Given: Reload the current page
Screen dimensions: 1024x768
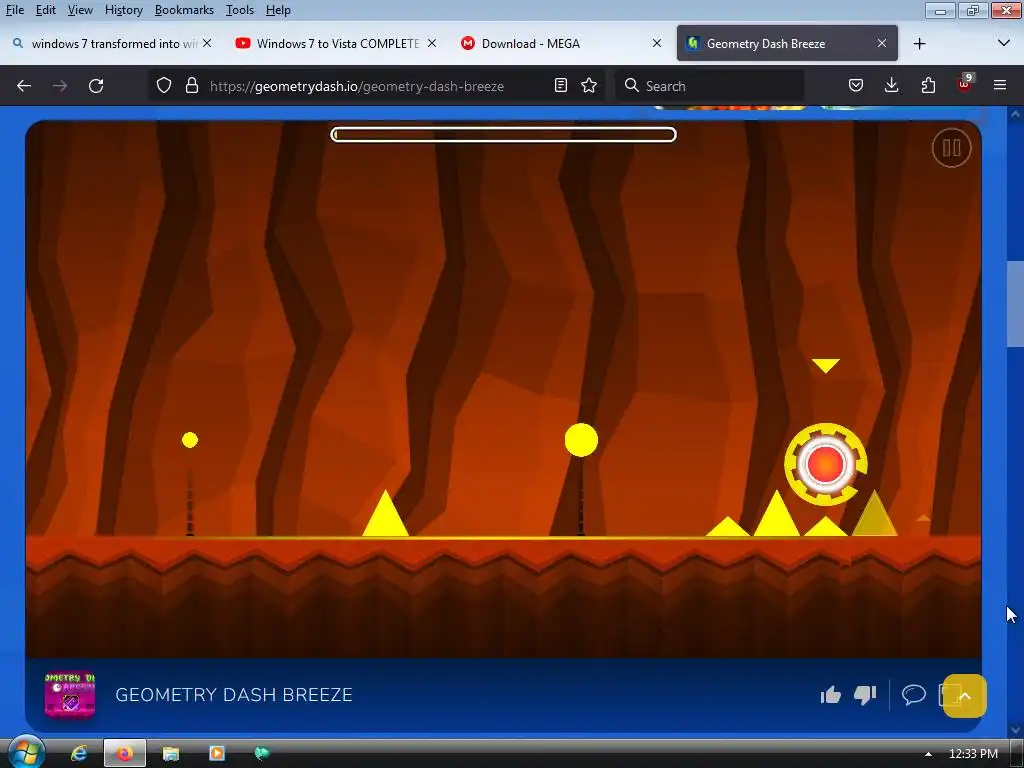Looking at the screenshot, I should pyautogui.click(x=96, y=86).
